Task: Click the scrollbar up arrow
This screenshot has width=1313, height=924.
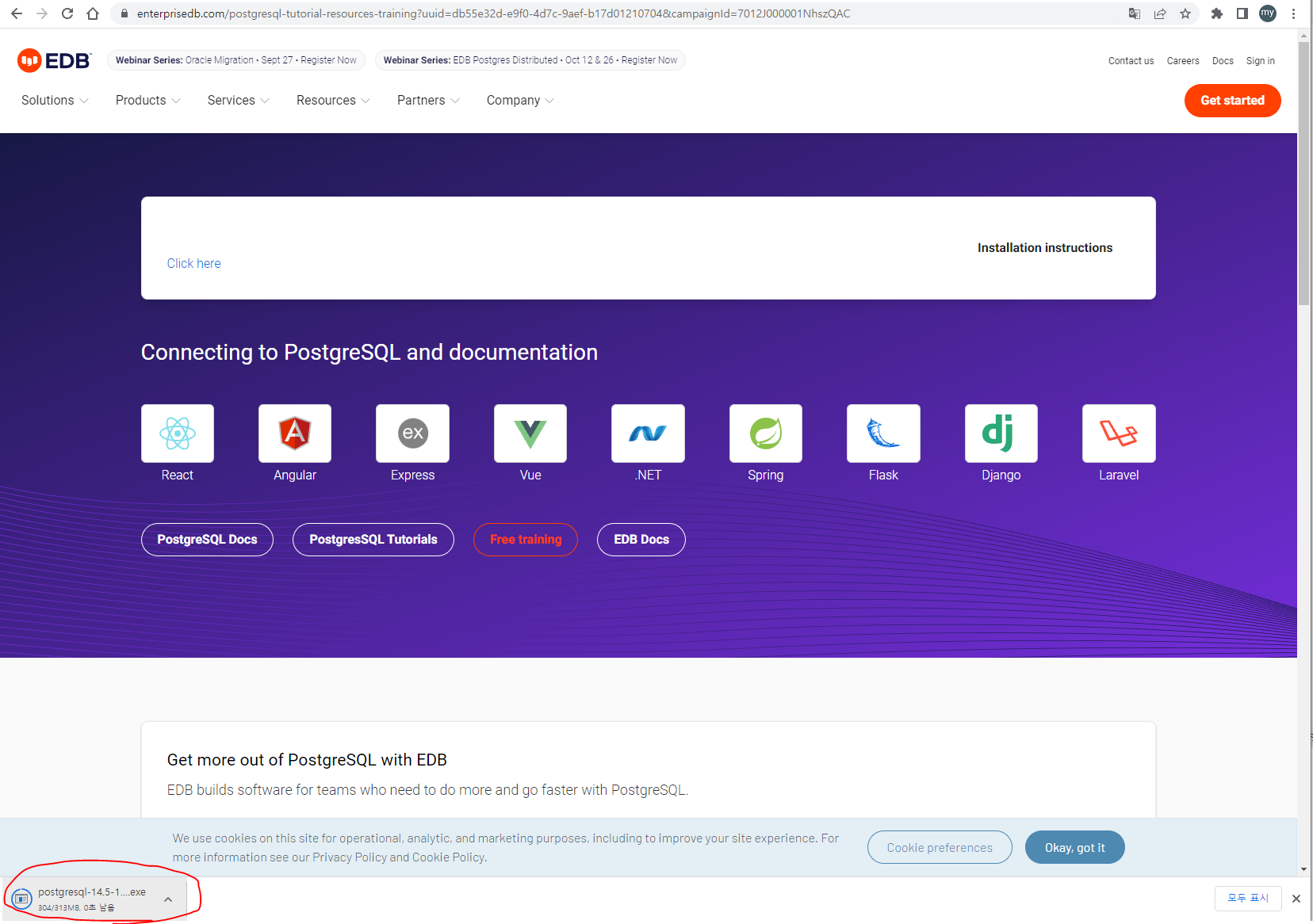Action: pyautogui.click(x=1304, y=36)
